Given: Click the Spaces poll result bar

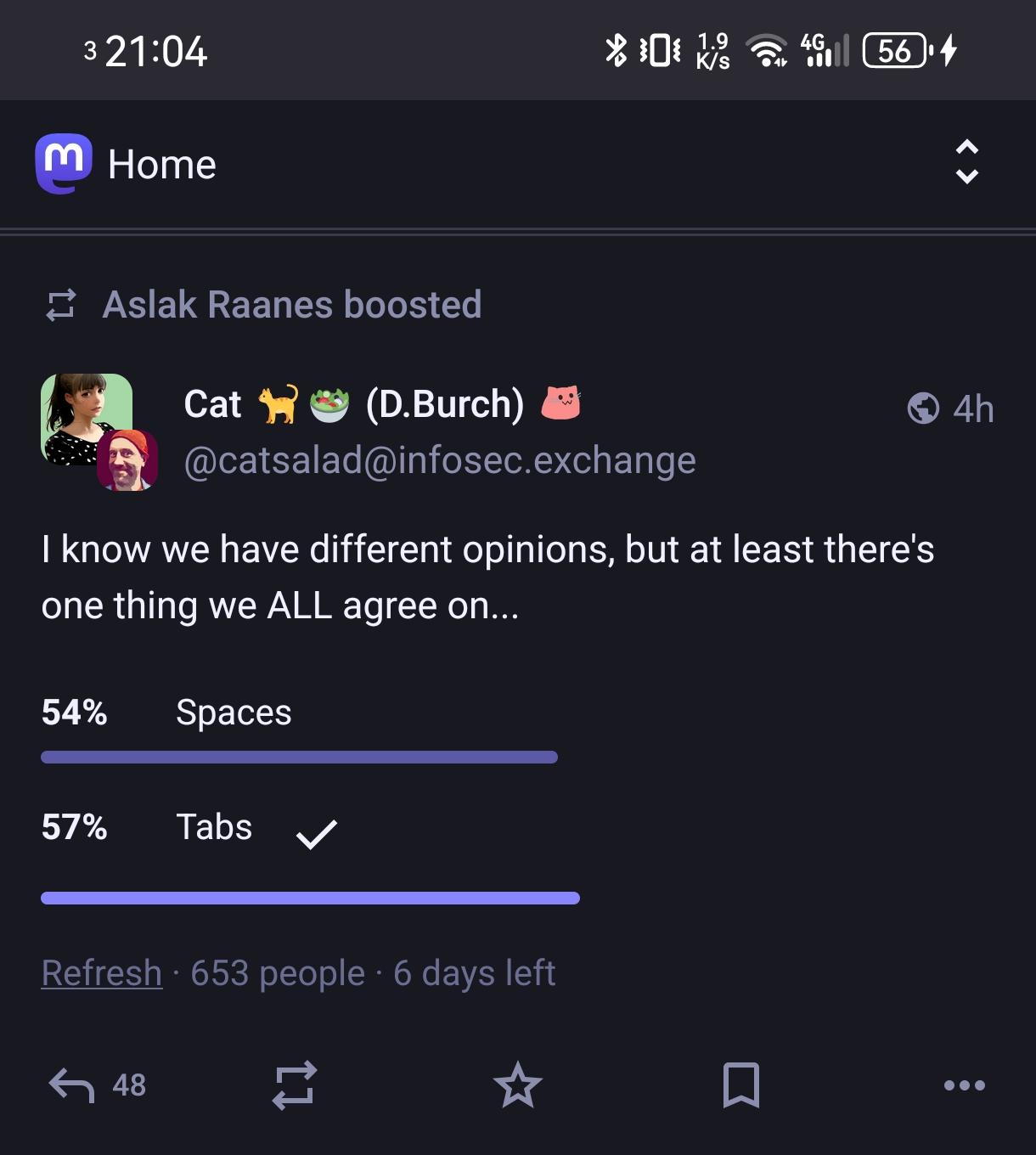Looking at the screenshot, I should pos(299,757).
